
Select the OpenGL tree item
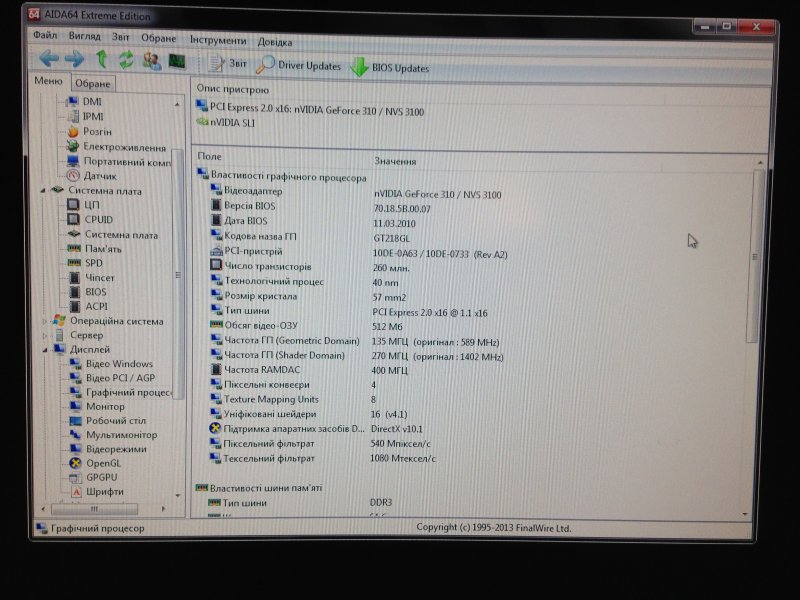104,463
